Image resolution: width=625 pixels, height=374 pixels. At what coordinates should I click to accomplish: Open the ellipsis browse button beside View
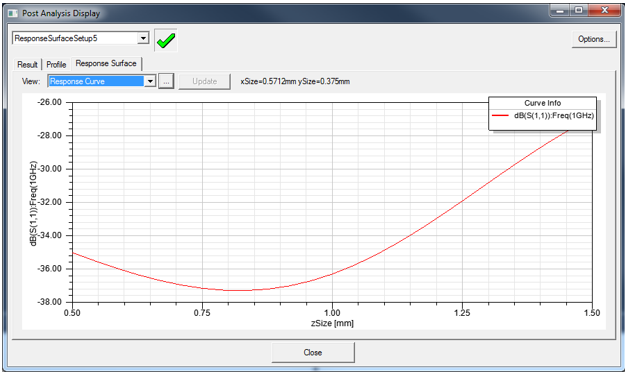pos(166,81)
